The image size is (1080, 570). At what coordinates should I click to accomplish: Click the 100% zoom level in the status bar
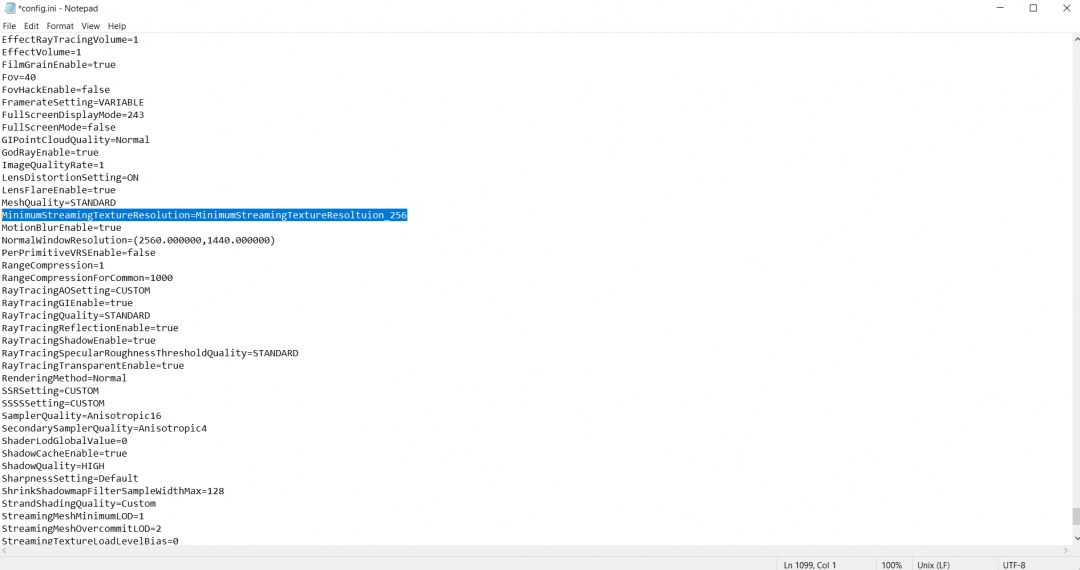click(x=891, y=565)
